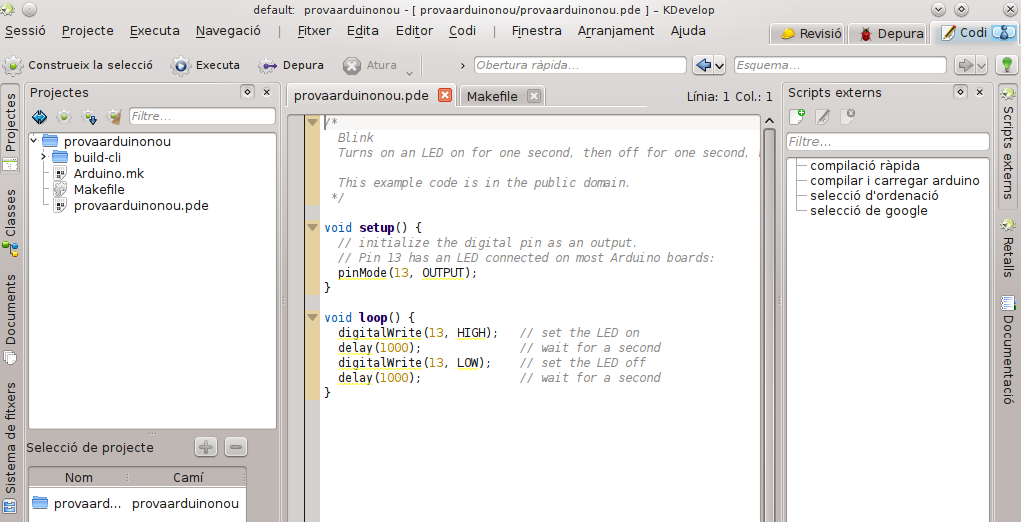Expand the build-cli folder
The height and width of the screenshot is (522, 1021).
tap(44, 157)
